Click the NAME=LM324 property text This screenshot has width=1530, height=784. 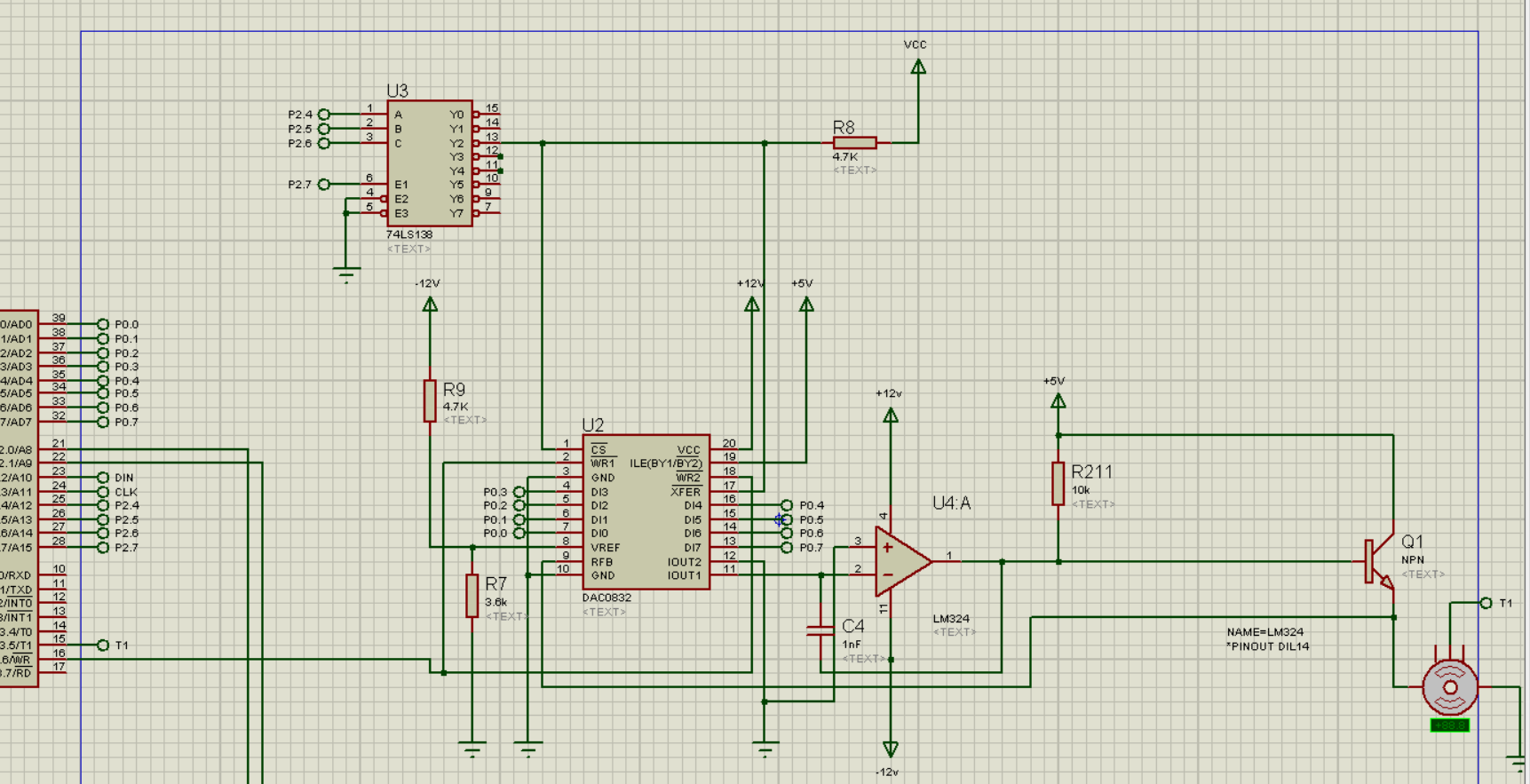point(1265,632)
